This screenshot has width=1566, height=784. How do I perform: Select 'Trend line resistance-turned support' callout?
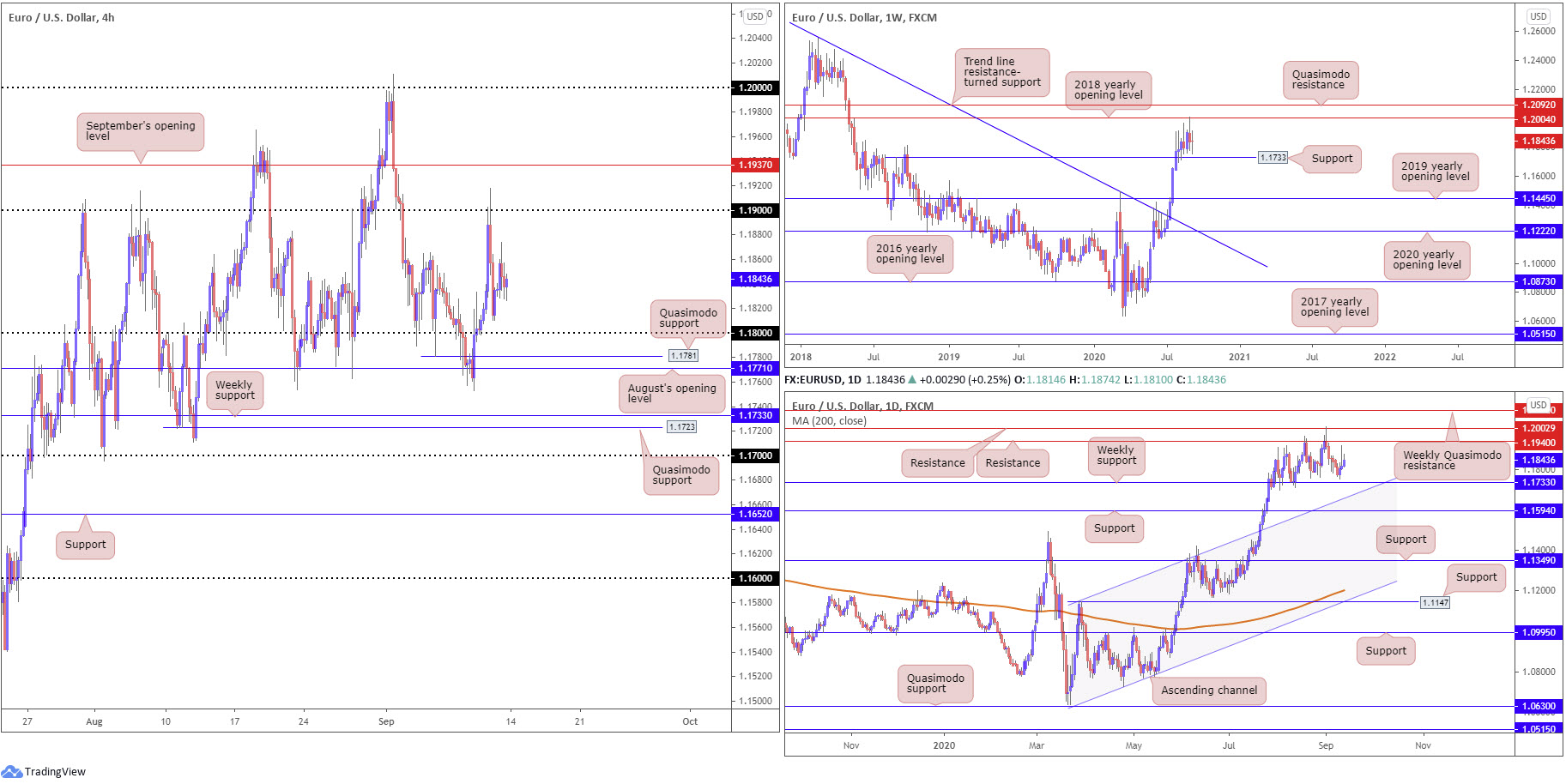click(1002, 72)
